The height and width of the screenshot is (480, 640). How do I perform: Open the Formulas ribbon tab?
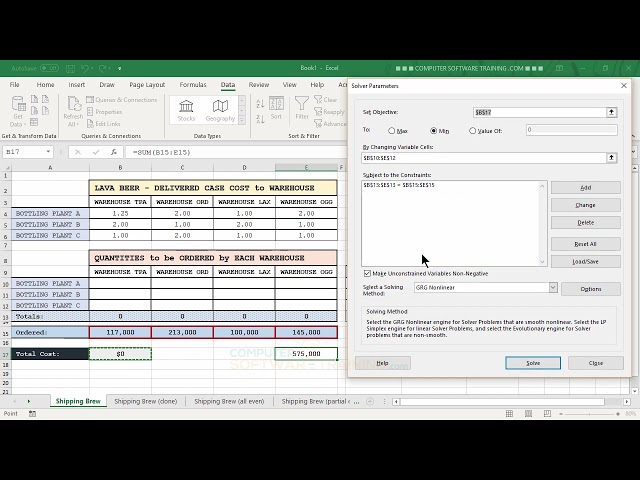click(193, 84)
